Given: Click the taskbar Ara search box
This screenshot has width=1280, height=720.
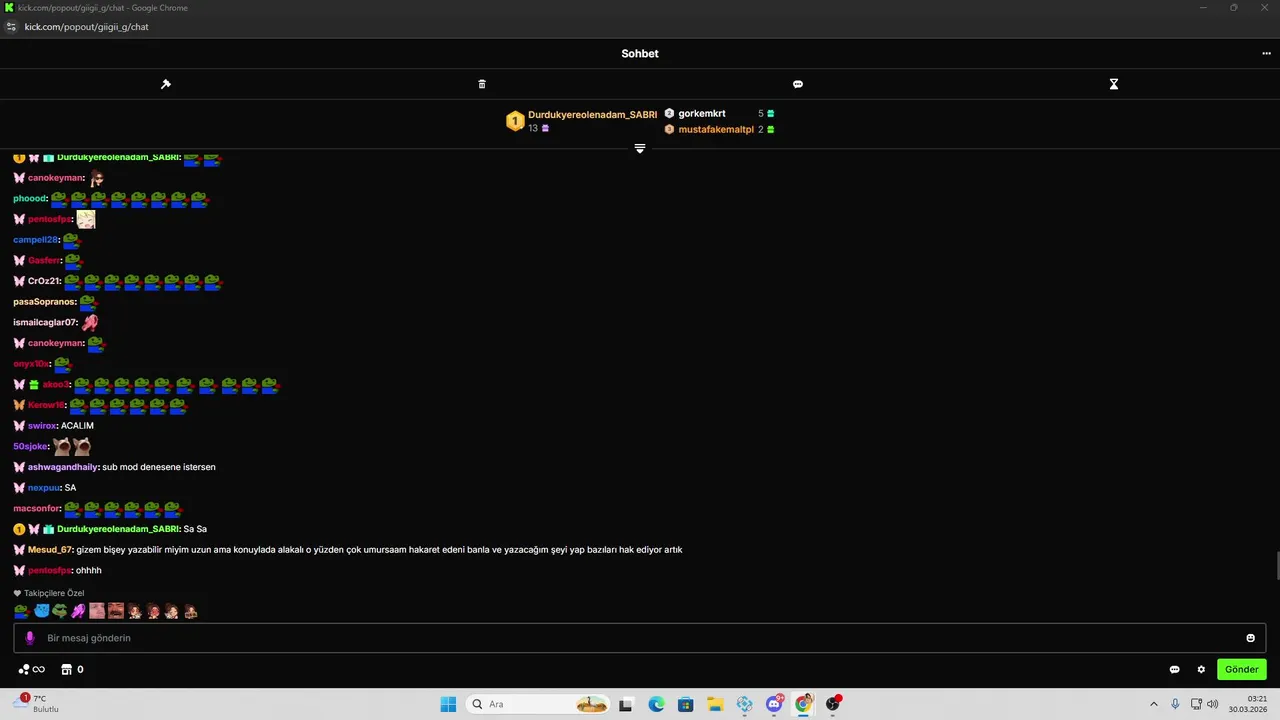Looking at the screenshot, I should click(x=540, y=704).
